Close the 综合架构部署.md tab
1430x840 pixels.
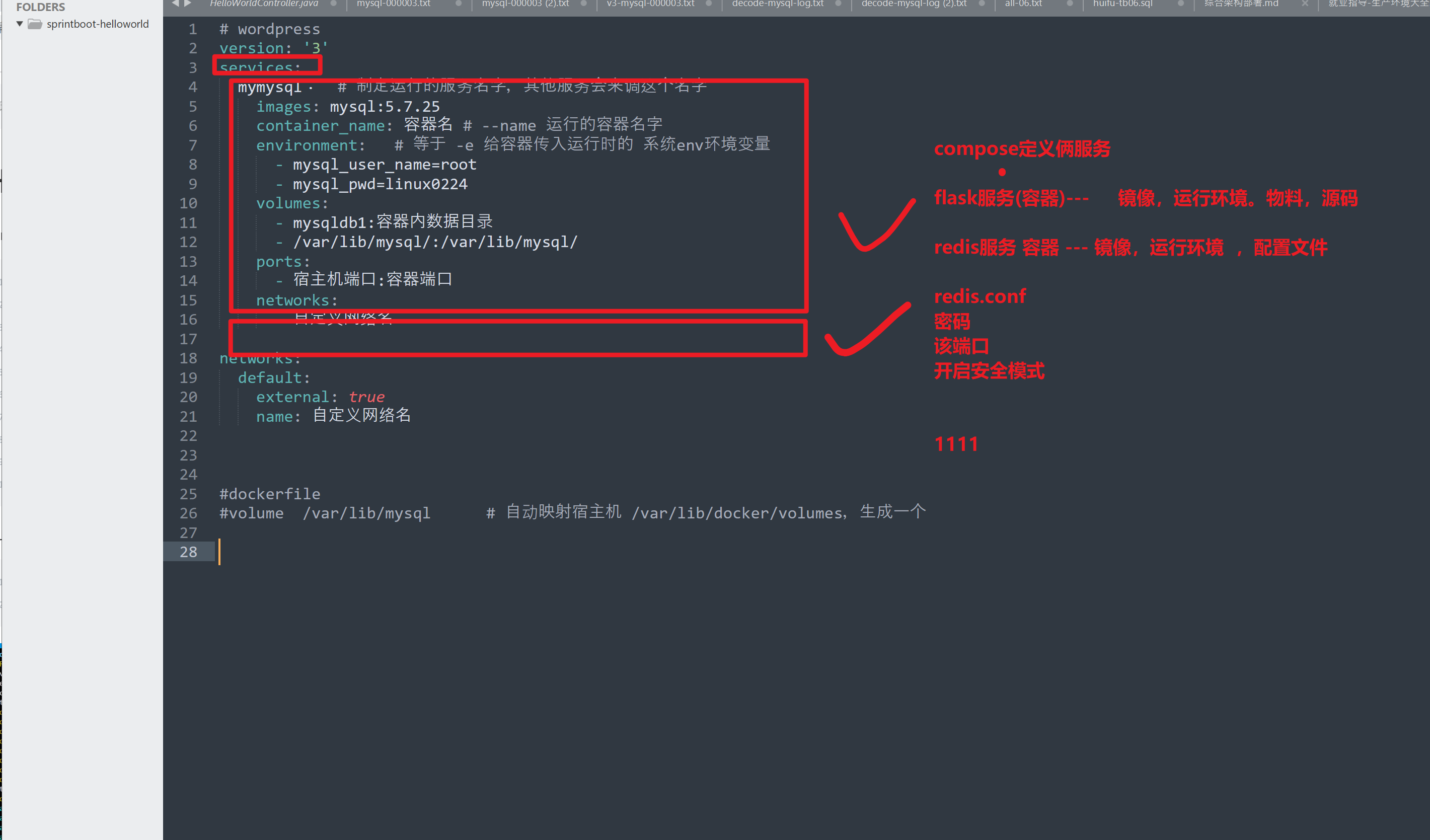pyautogui.click(x=1305, y=4)
